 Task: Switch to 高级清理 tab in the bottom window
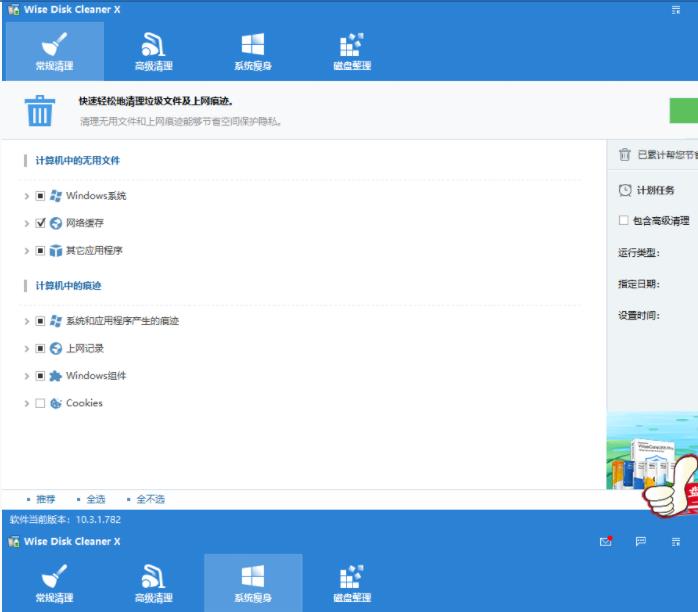pyautogui.click(x=154, y=583)
